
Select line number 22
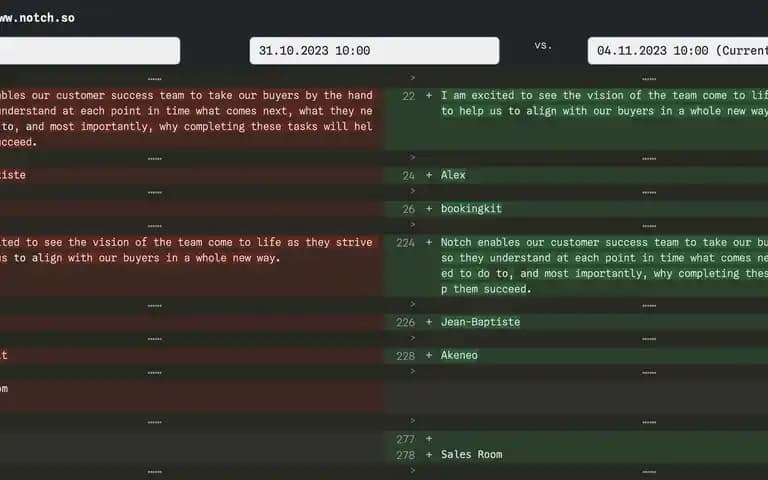click(408, 96)
